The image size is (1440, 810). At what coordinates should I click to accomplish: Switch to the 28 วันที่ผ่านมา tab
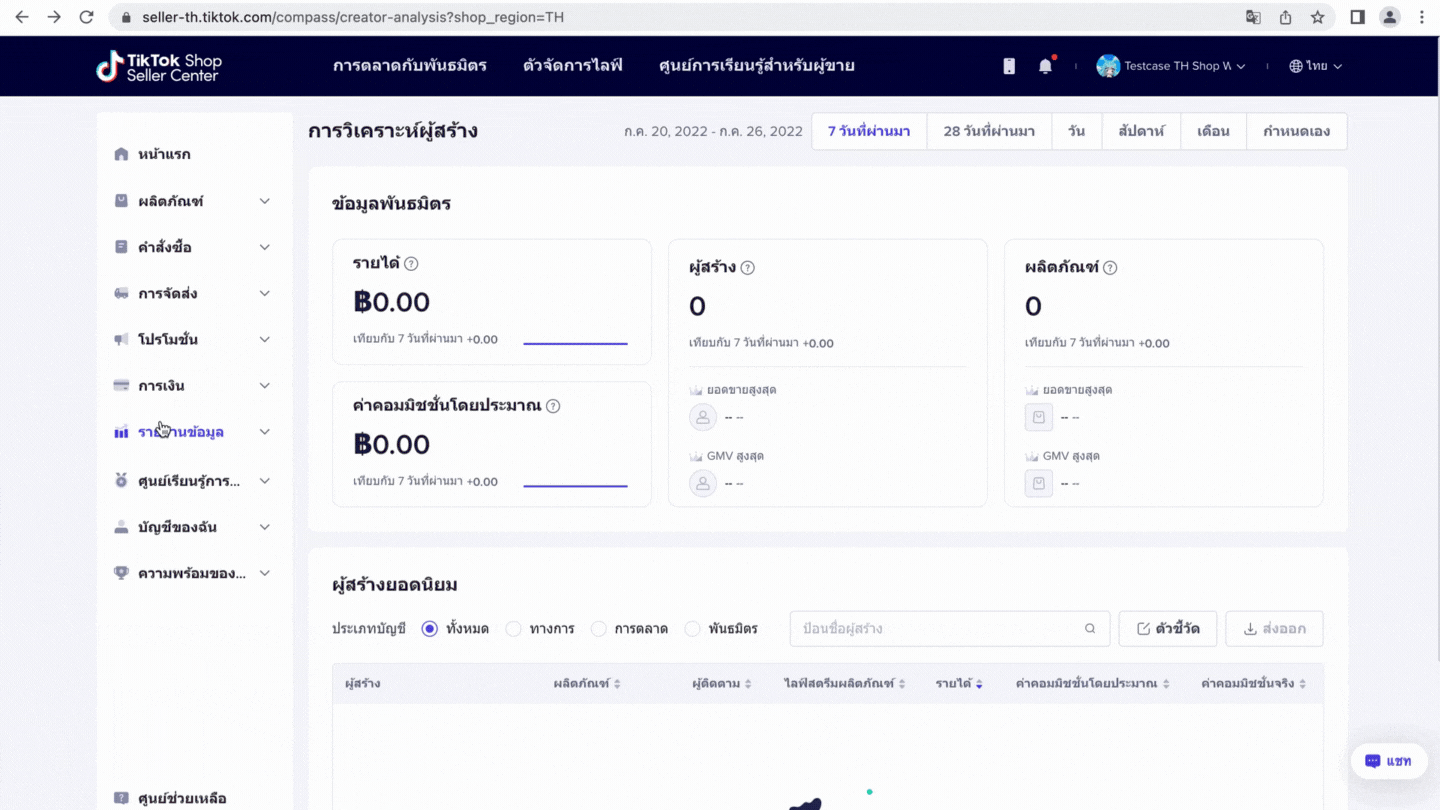point(988,131)
